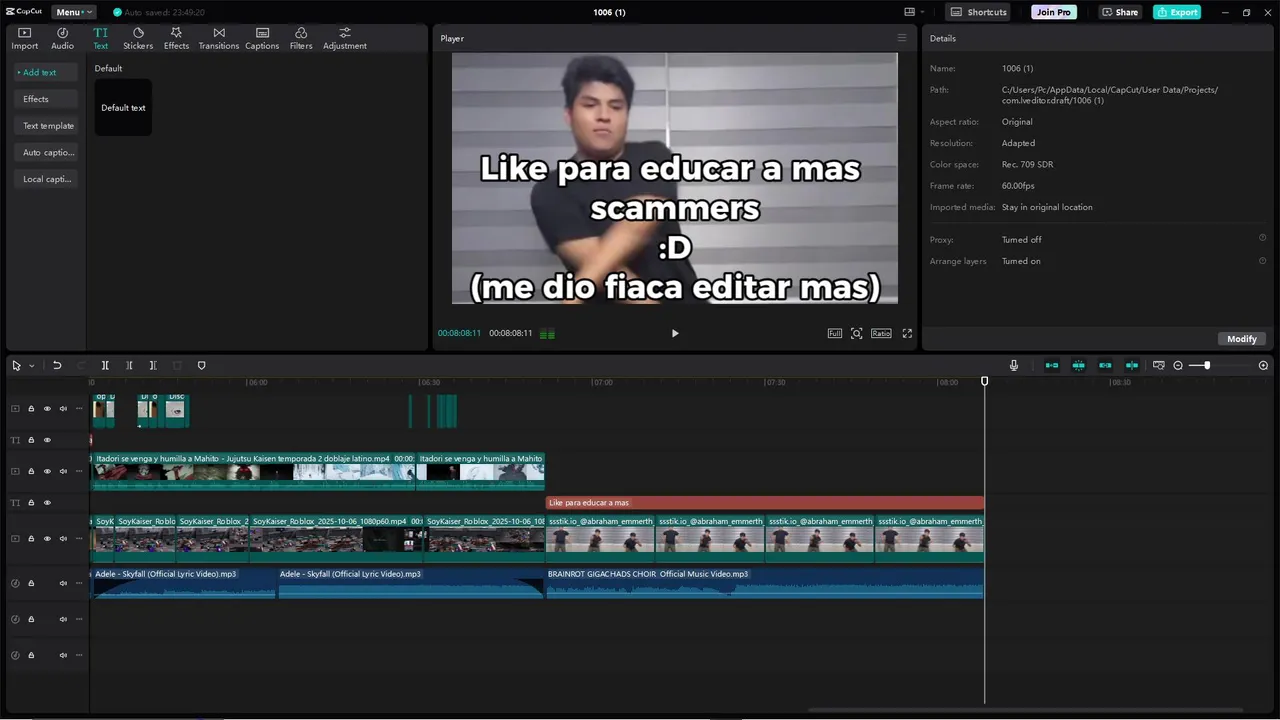Click the Delete right trim tool
The width and height of the screenshot is (1280, 720).
tap(153, 365)
